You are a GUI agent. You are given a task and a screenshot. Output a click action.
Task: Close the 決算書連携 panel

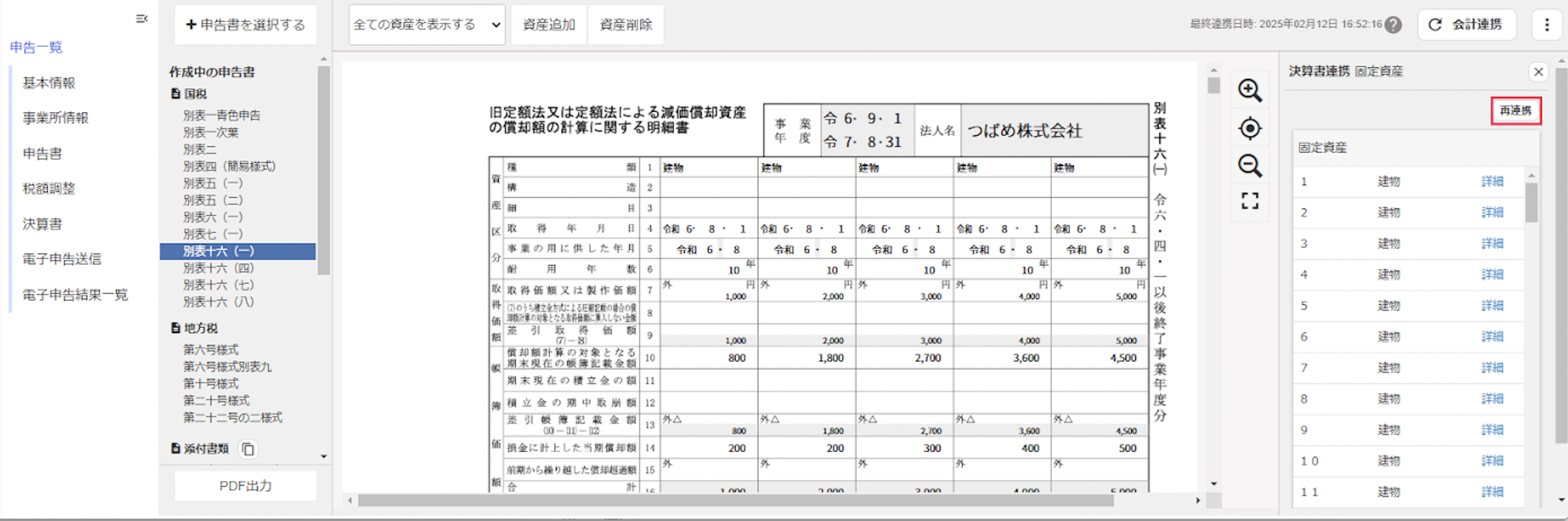(1538, 71)
